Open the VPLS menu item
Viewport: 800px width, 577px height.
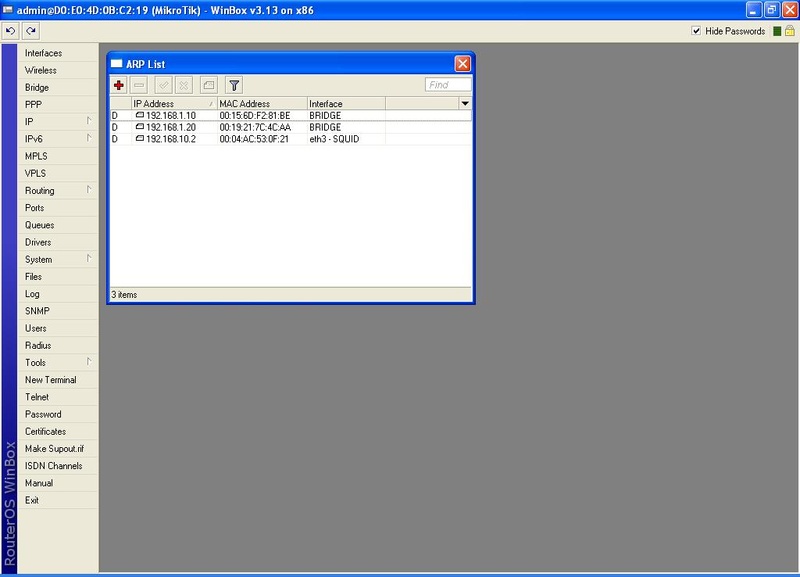[58, 173]
